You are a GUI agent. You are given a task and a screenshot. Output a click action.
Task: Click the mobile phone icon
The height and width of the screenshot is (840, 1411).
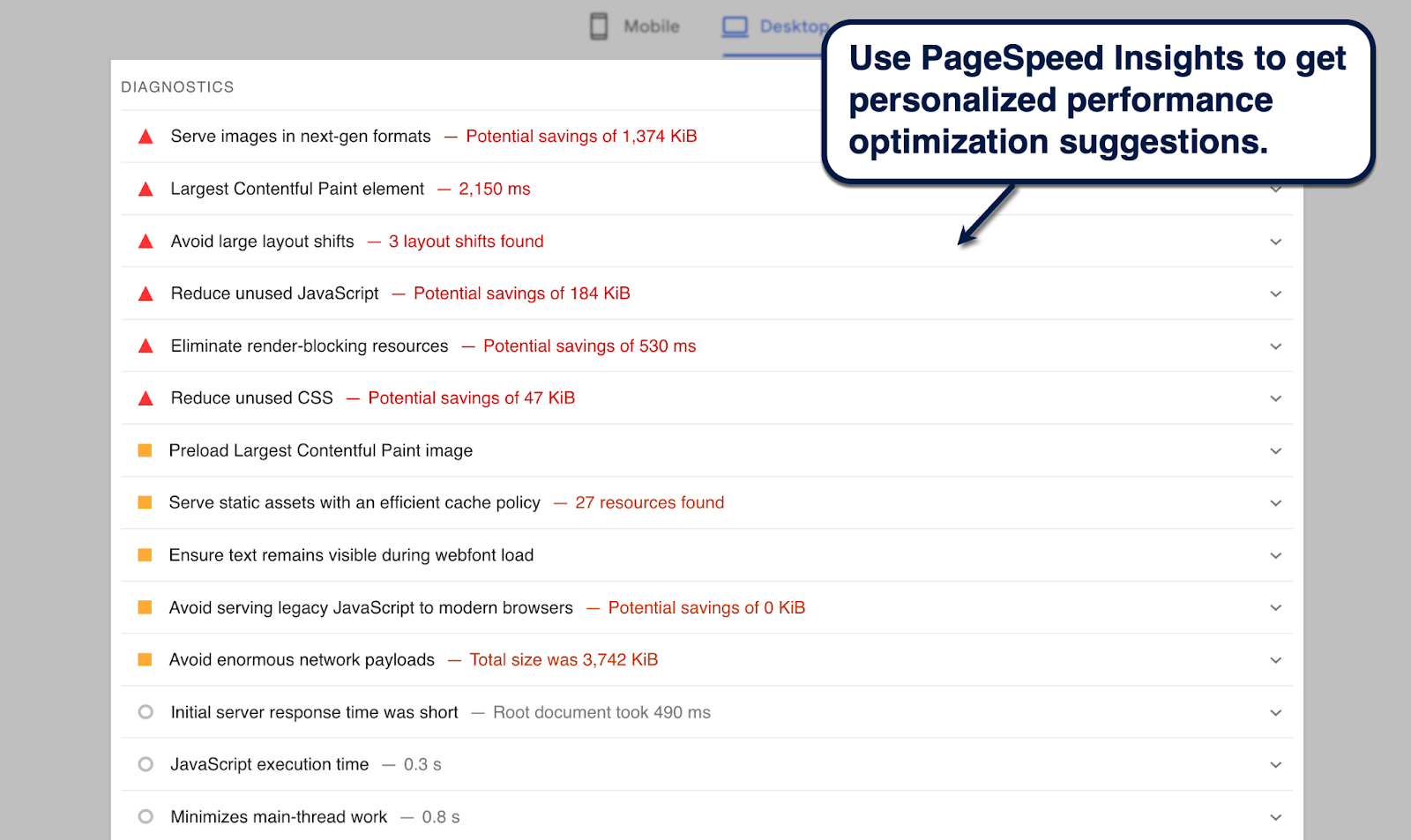(x=599, y=26)
